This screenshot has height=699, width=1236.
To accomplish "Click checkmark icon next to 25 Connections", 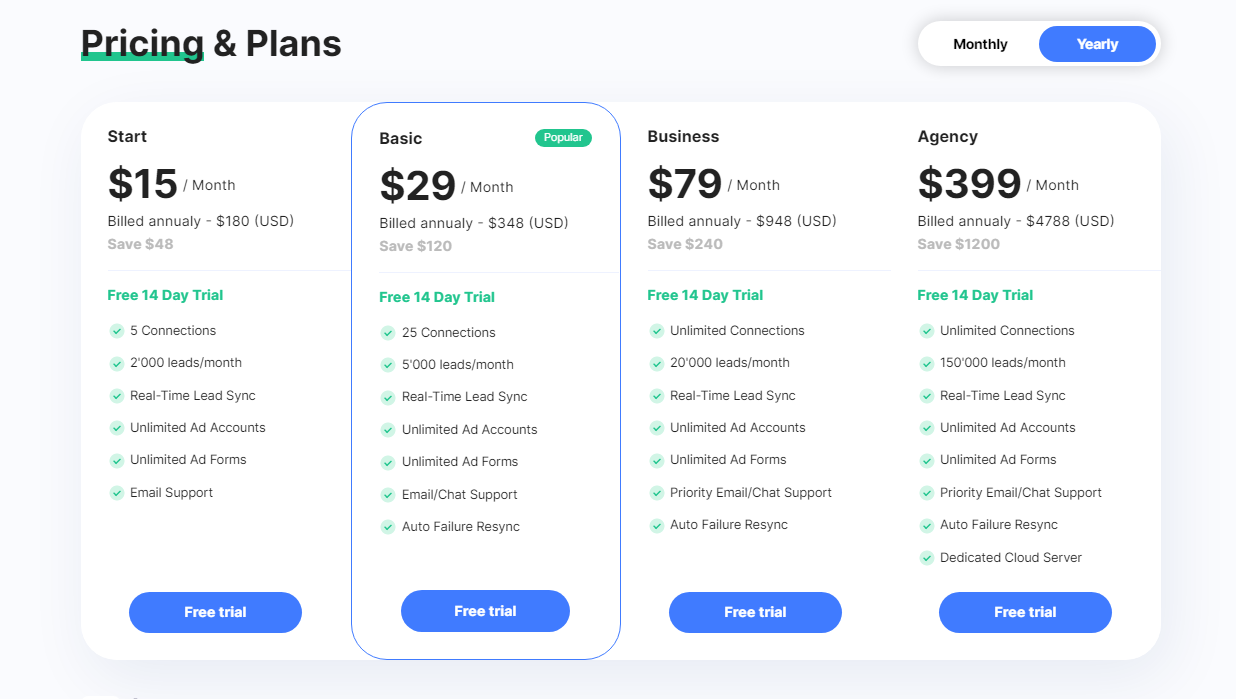I will pos(388,333).
